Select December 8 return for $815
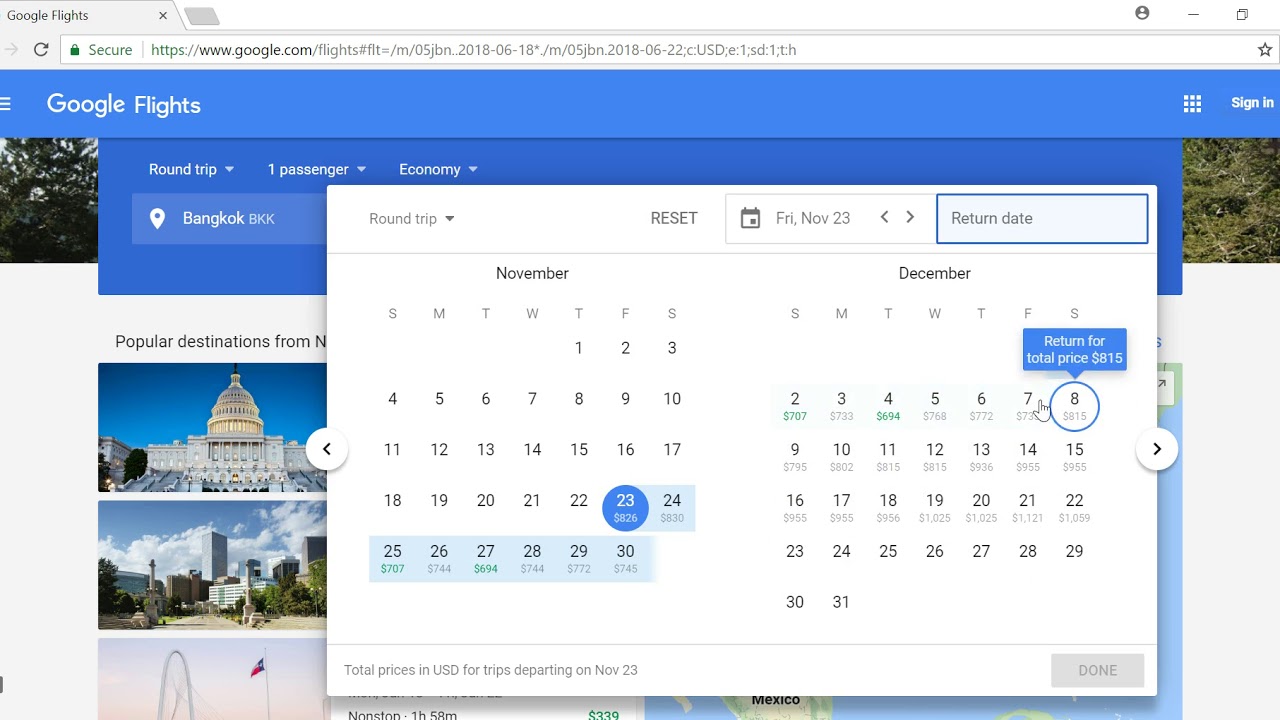The width and height of the screenshot is (1280, 720). (1074, 405)
